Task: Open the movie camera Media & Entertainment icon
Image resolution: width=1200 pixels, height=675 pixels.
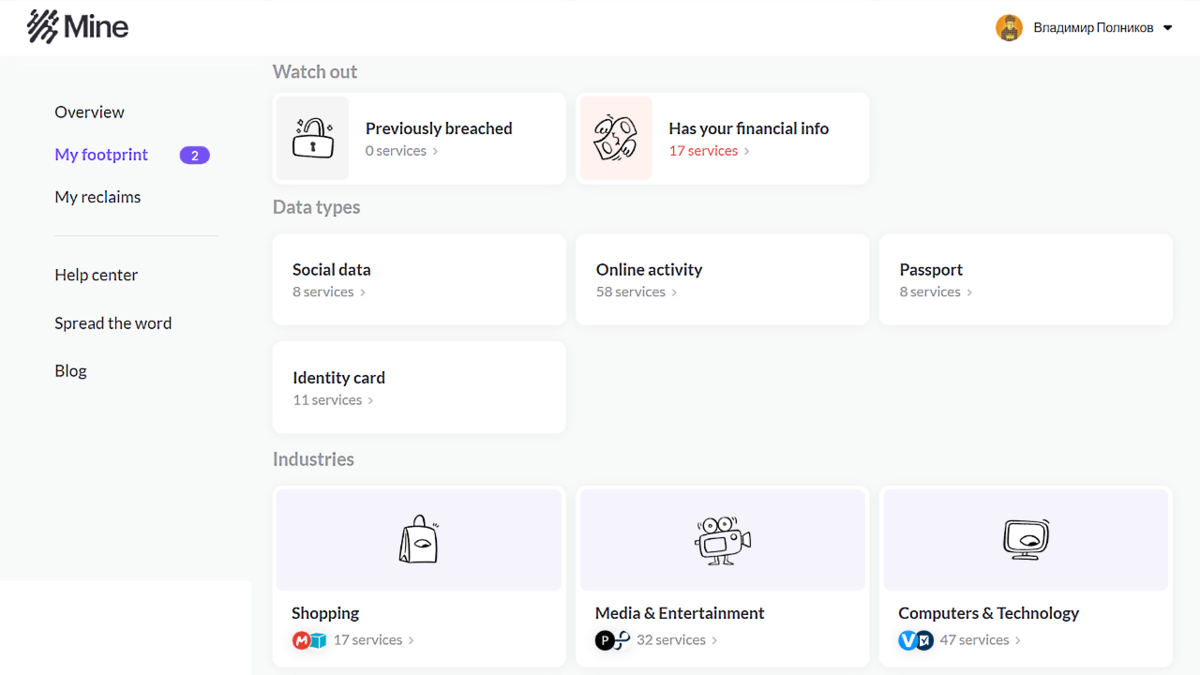Action: click(x=722, y=540)
